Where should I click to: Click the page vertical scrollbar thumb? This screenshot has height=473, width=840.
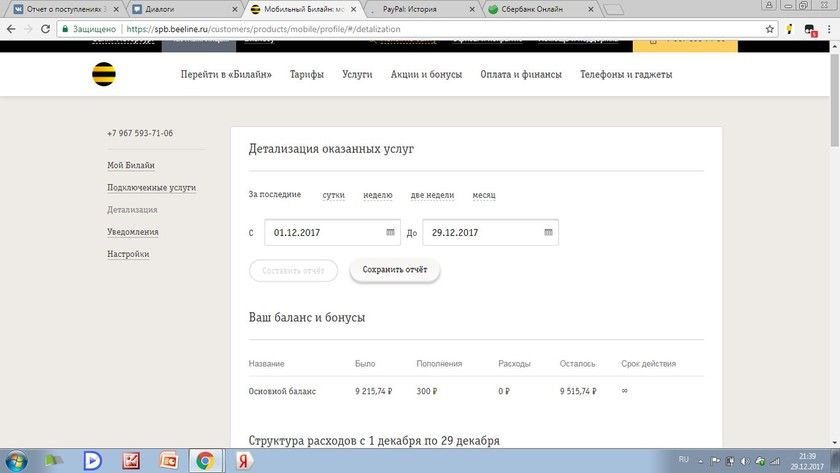pos(834,99)
